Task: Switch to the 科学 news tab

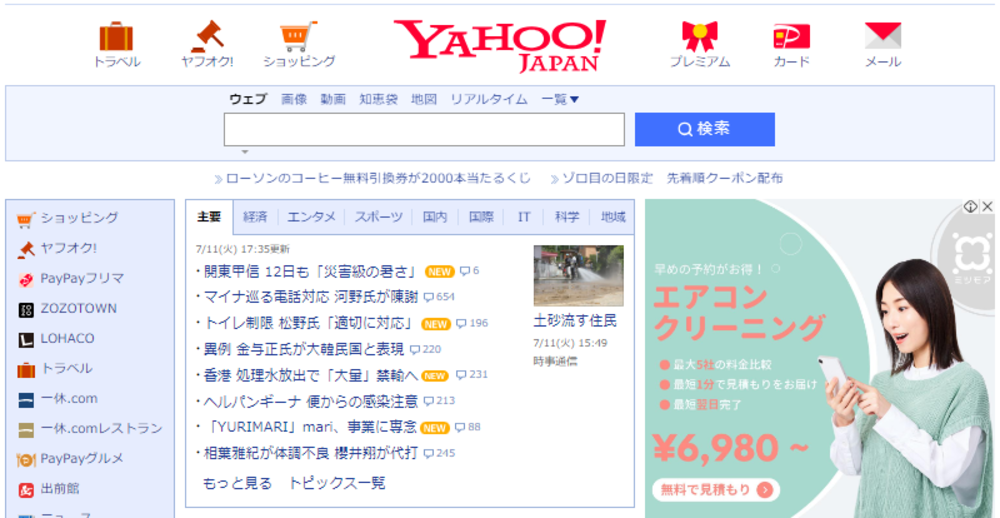Action: click(566, 217)
